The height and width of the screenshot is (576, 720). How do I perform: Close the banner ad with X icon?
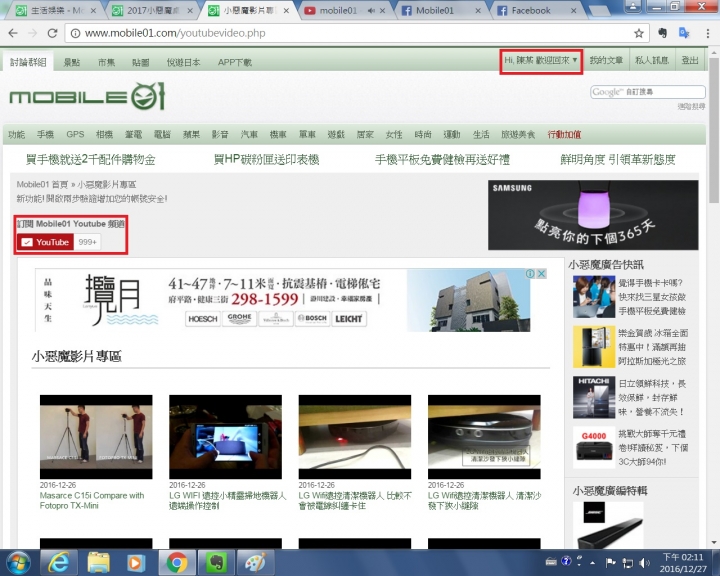(541, 274)
